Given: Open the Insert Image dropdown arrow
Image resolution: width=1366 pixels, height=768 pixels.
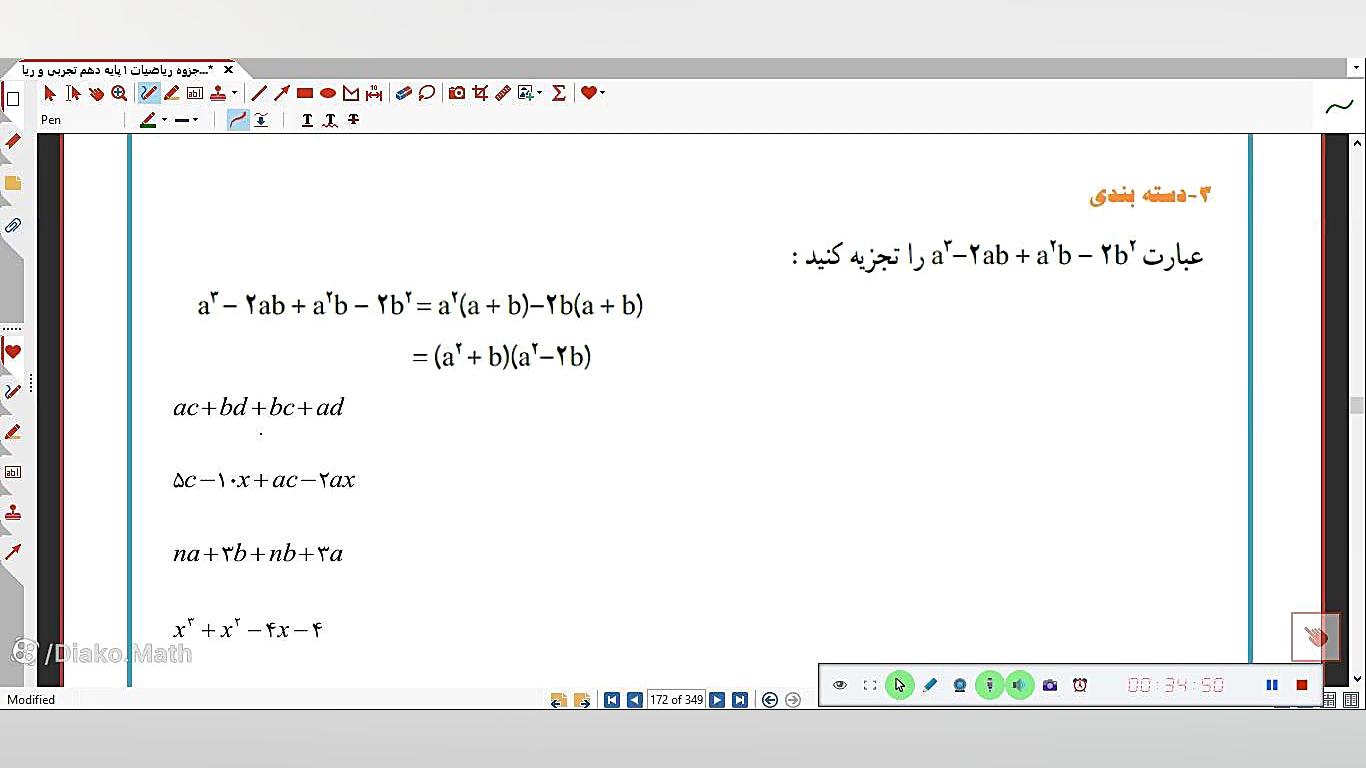Looking at the screenshot, I should coord(540,93).
